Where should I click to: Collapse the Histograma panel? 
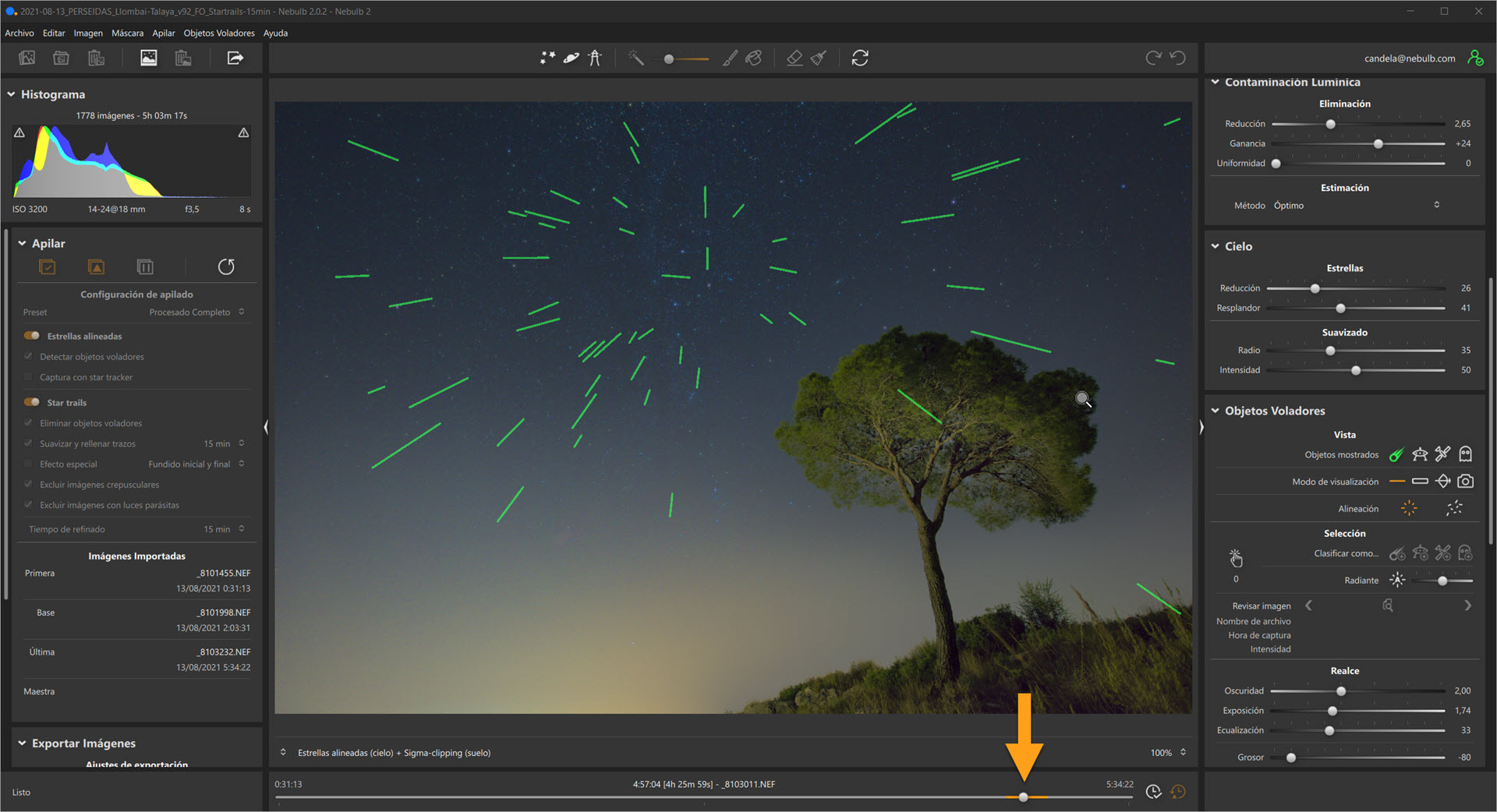12,94
